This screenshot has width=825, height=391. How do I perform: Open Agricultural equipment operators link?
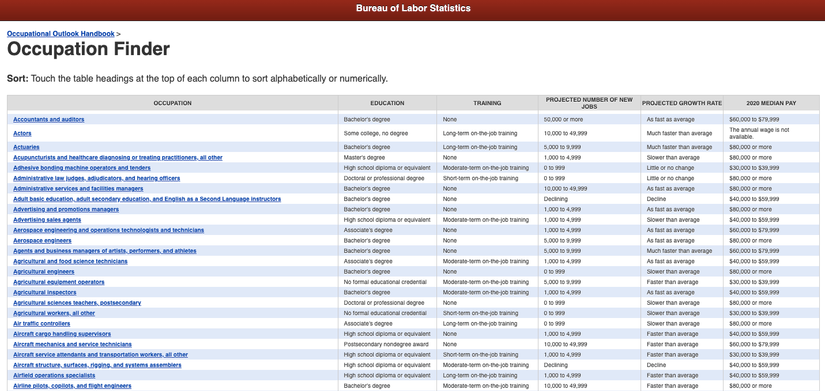tap(58, 282)
